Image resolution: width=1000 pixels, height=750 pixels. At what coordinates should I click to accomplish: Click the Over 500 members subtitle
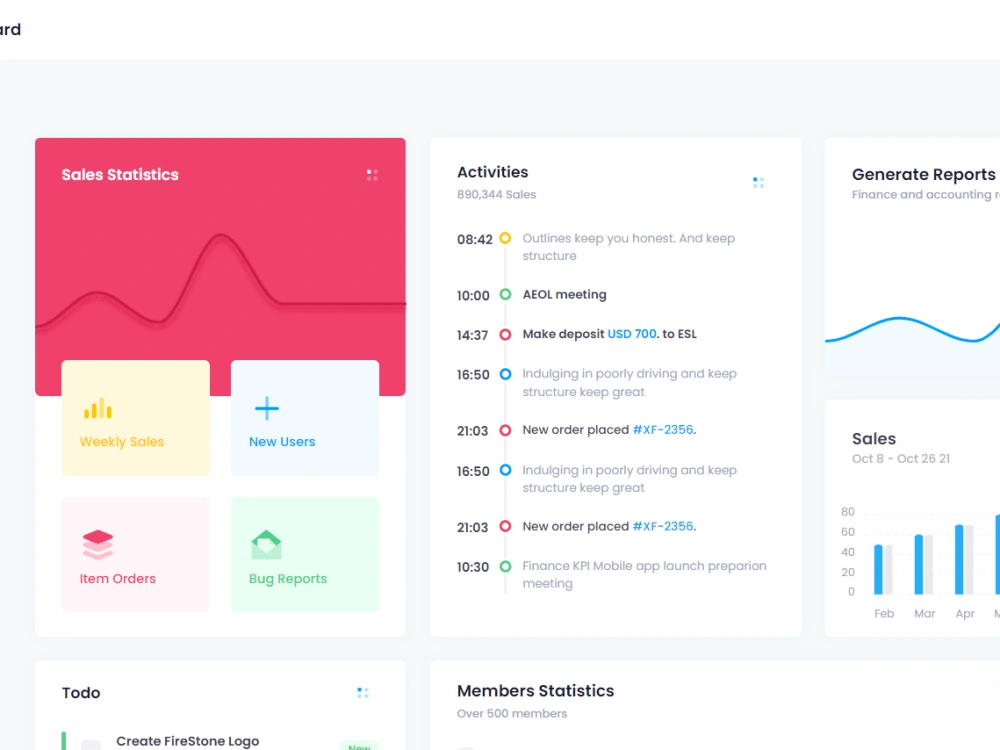tap(511, 714)
